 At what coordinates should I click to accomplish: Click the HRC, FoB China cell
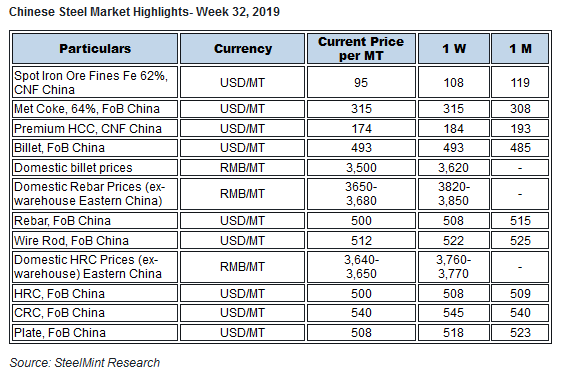[x=95, y=293]
